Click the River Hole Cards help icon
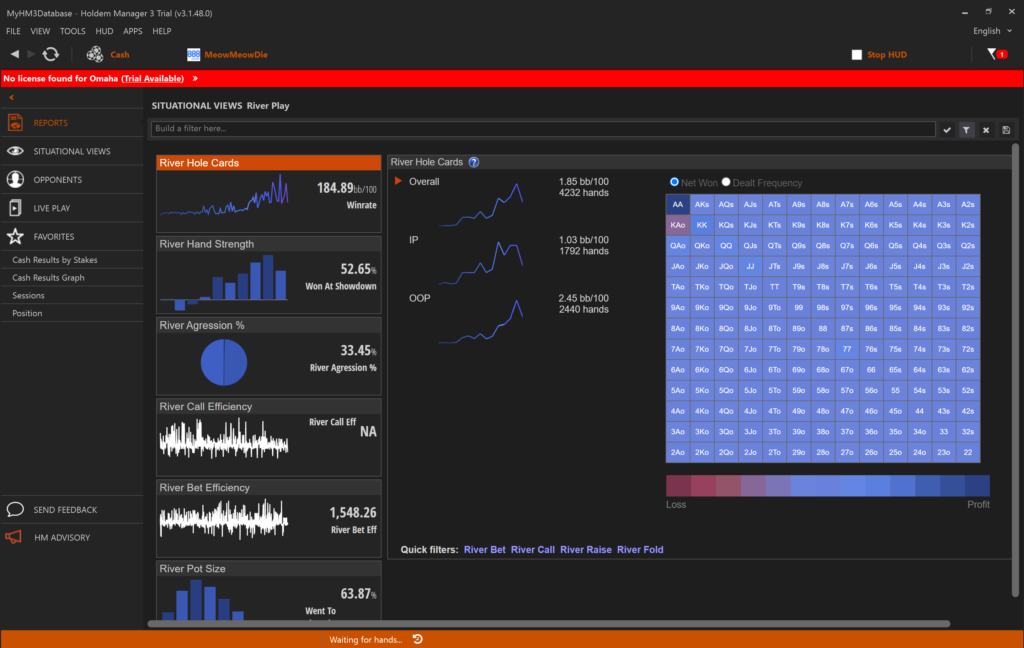The width and height of the screenshot is (1024, 648). click(474, 162)
